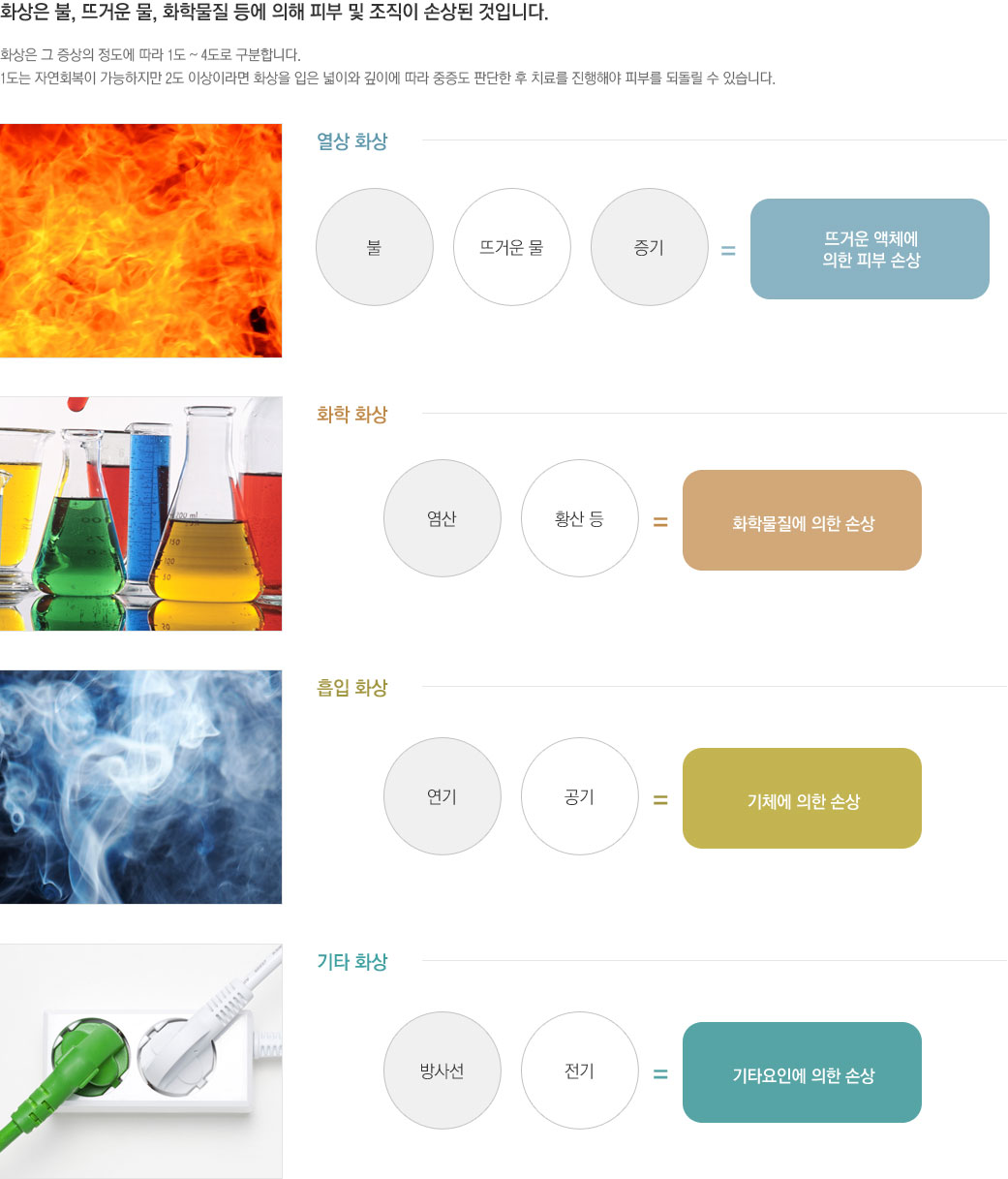Select the 연기 circle
The height and width of the screenshot is (1179, 1008).
[x=443, y=796]
